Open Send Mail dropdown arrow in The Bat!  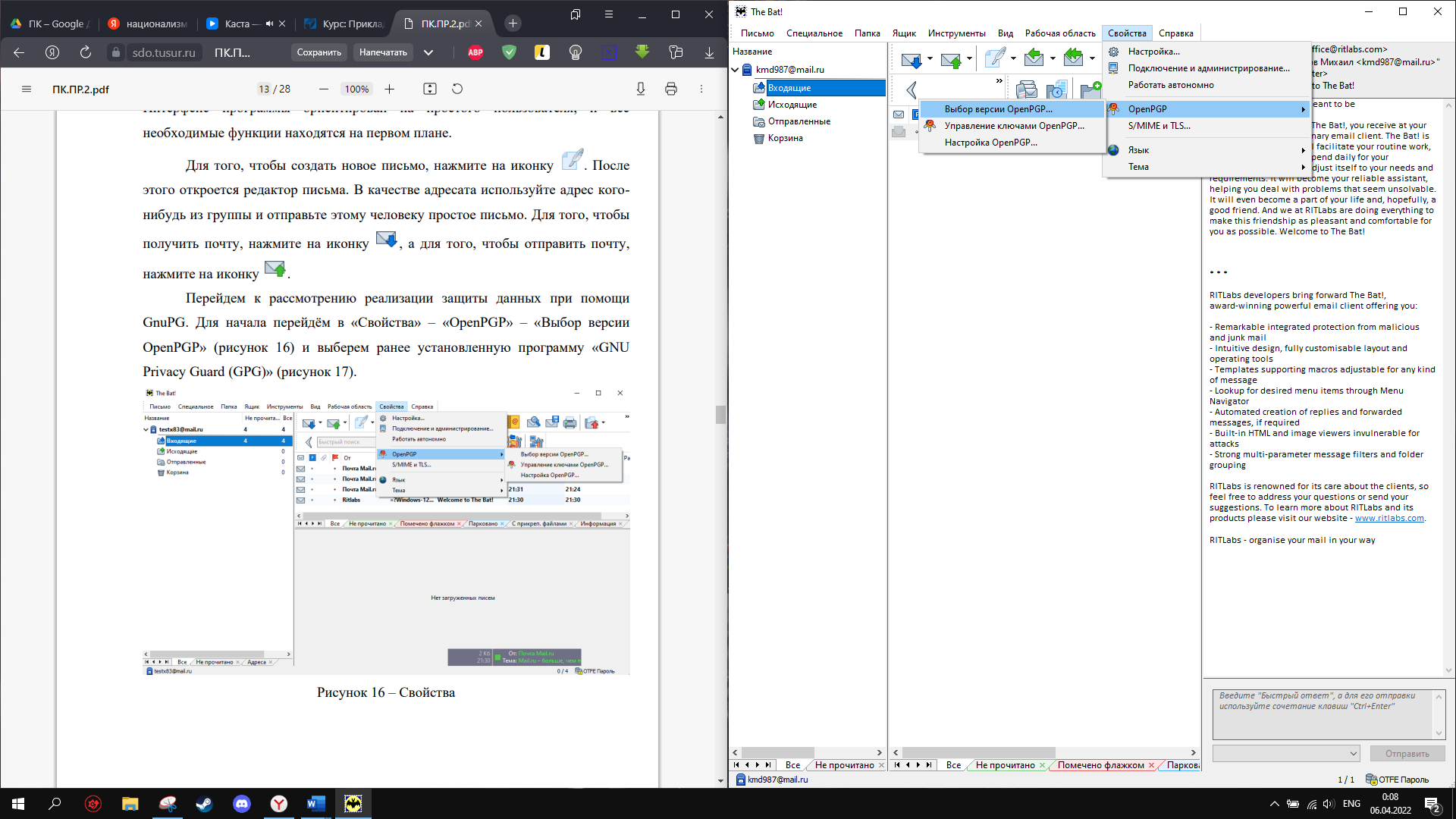969,58
